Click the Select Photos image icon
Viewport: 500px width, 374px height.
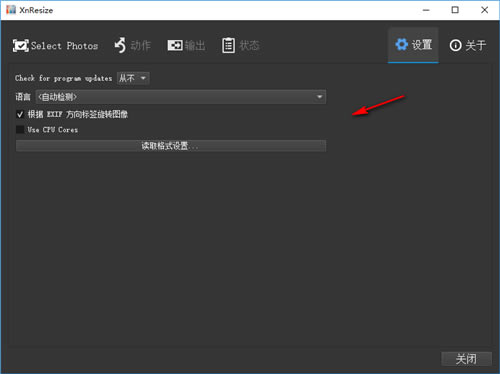pos(21,46)
